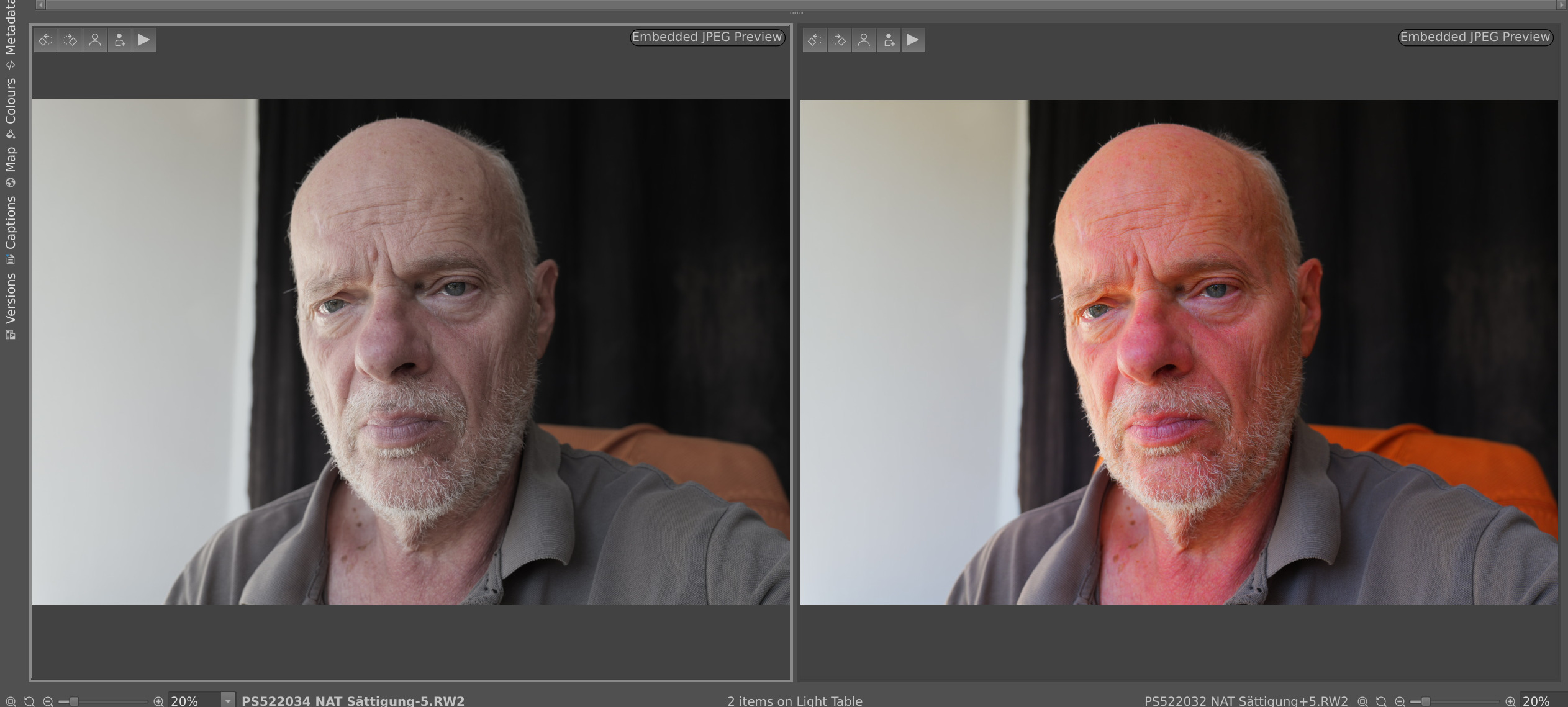Rotate the left preview image clockwise
1568x707 pixels.
click(70, 40)
